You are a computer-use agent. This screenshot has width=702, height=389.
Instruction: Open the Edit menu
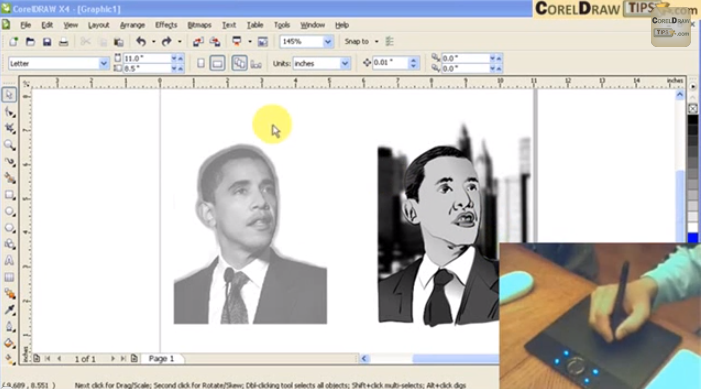pos(47,25)
